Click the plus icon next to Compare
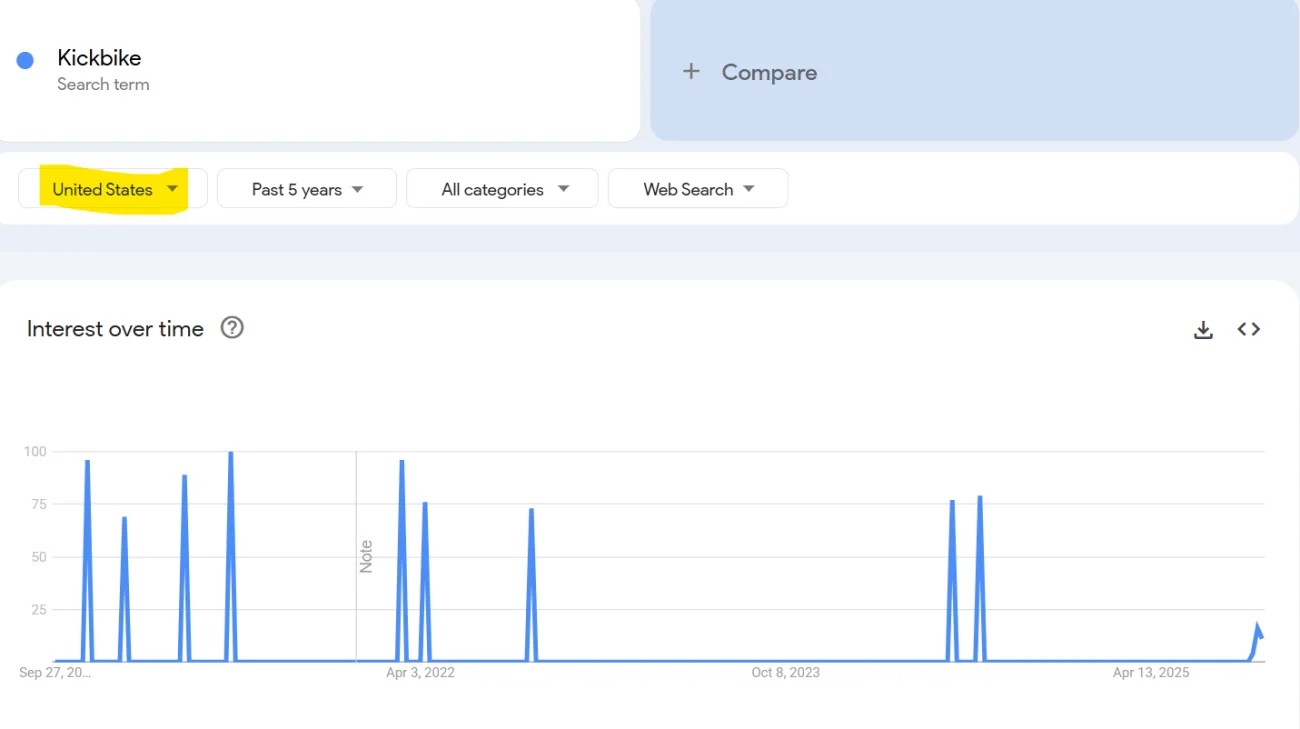This screenshot has width=1300, height=729. click(691, 72)
